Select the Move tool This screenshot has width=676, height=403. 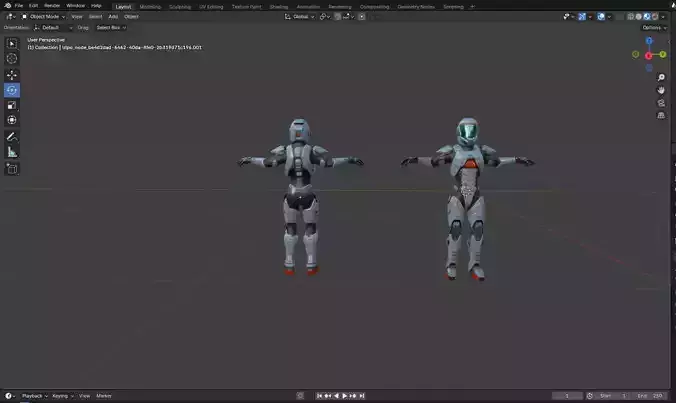(12, 75)
